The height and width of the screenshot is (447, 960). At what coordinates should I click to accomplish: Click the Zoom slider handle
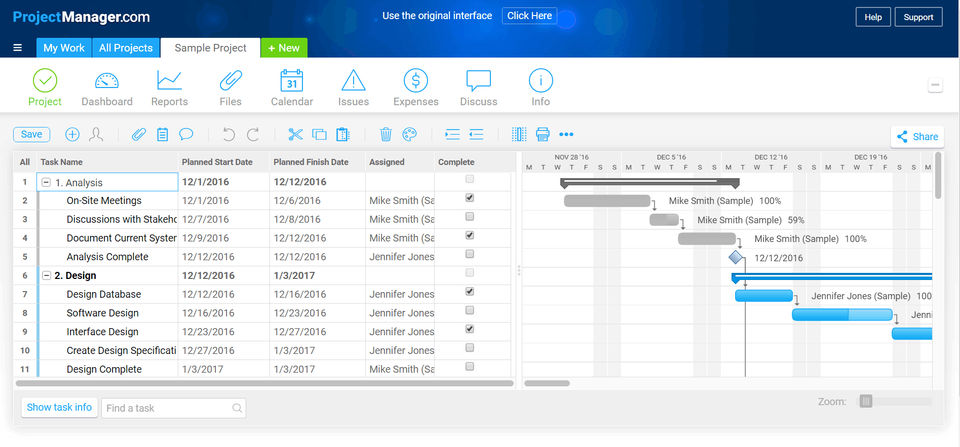pos(866,402)
